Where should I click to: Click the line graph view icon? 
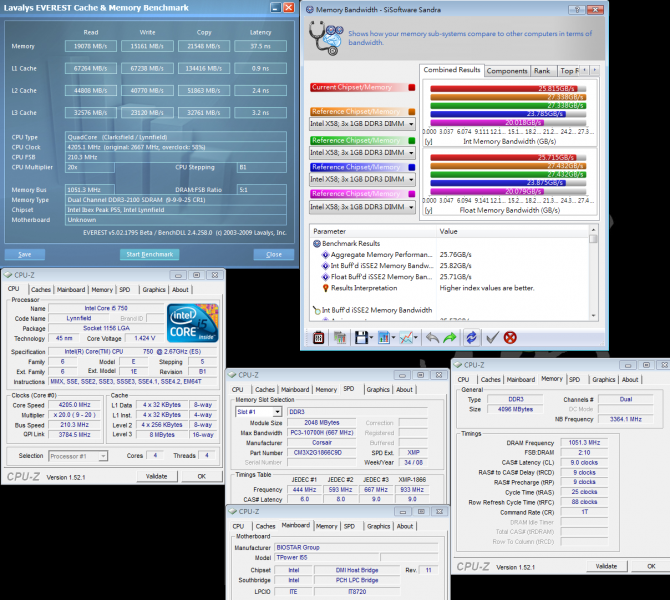coord(407,338)
